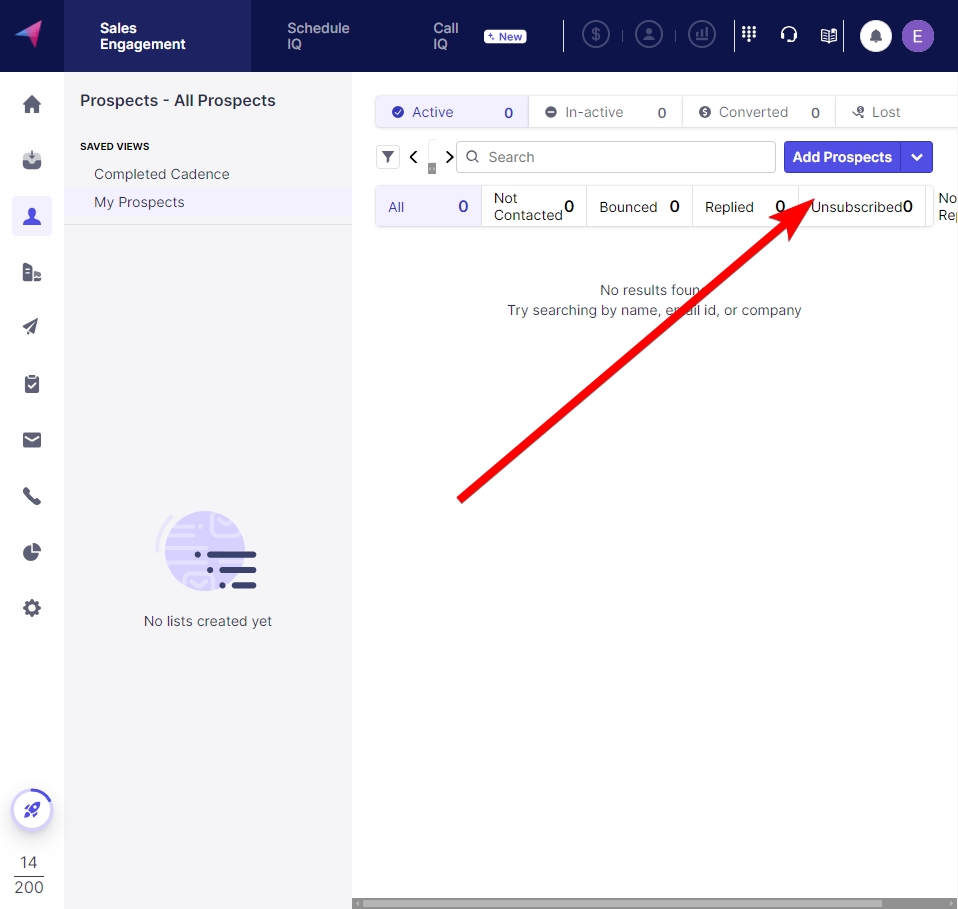Open the Completed Cadence saved view
Viewport: 958px width, 909px height.
pyautogui.click(x=162, y=174)
